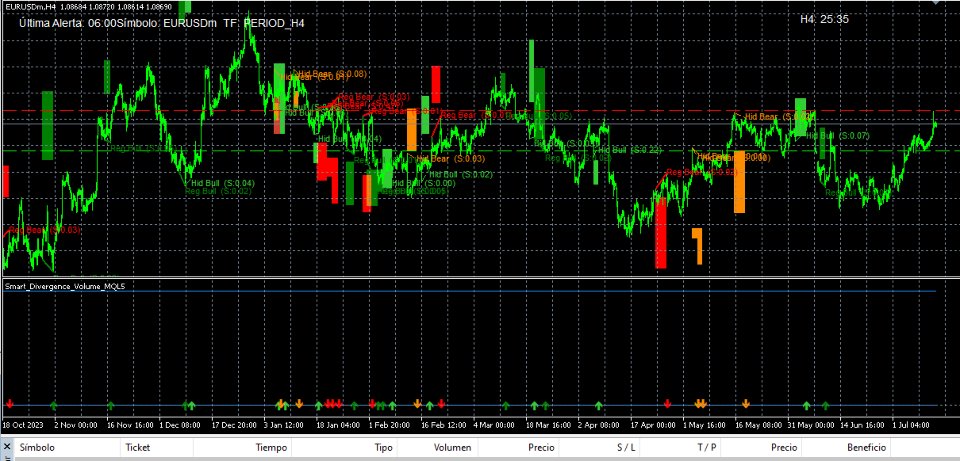Click the red down arrow after 16 Feb
The width and height of the screenshot is (960, 461).
(441, 403)
